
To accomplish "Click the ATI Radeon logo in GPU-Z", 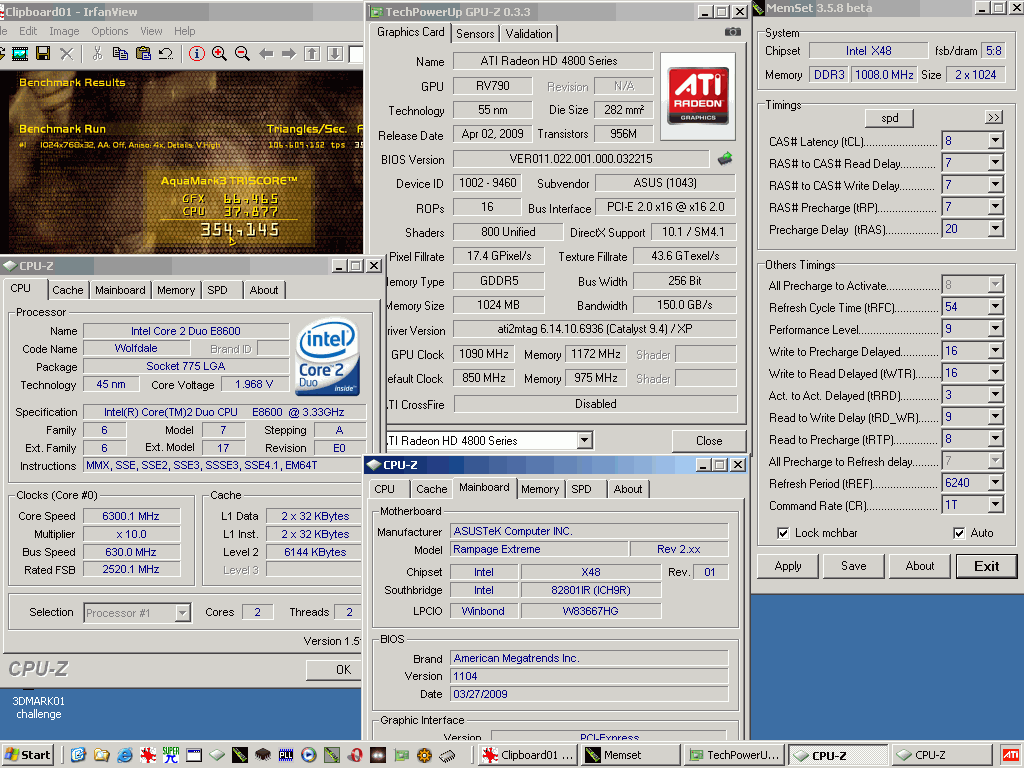I will coord(698,96).
